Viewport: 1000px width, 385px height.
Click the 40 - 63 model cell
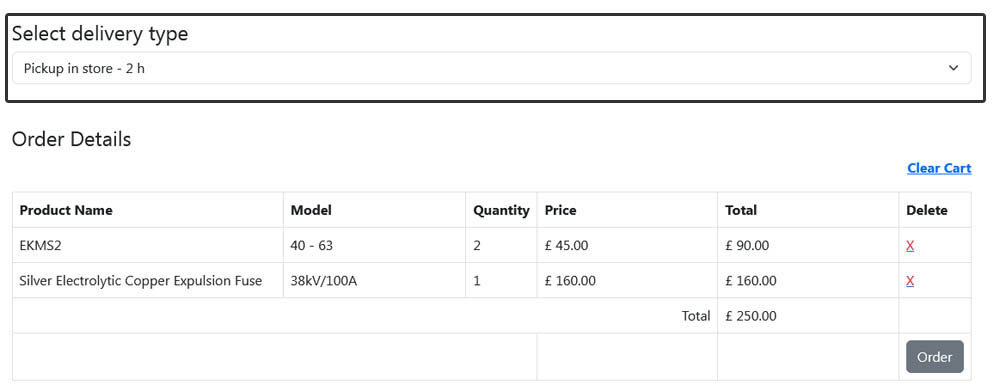point(374,245)
